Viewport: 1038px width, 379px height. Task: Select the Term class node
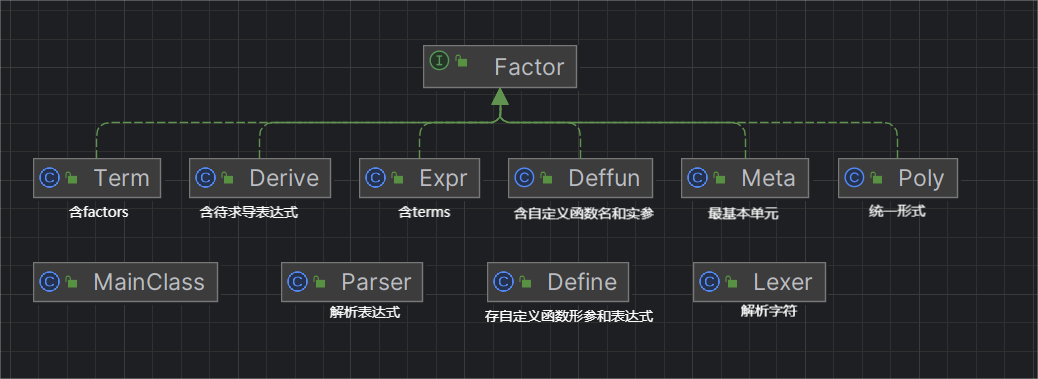97,178
